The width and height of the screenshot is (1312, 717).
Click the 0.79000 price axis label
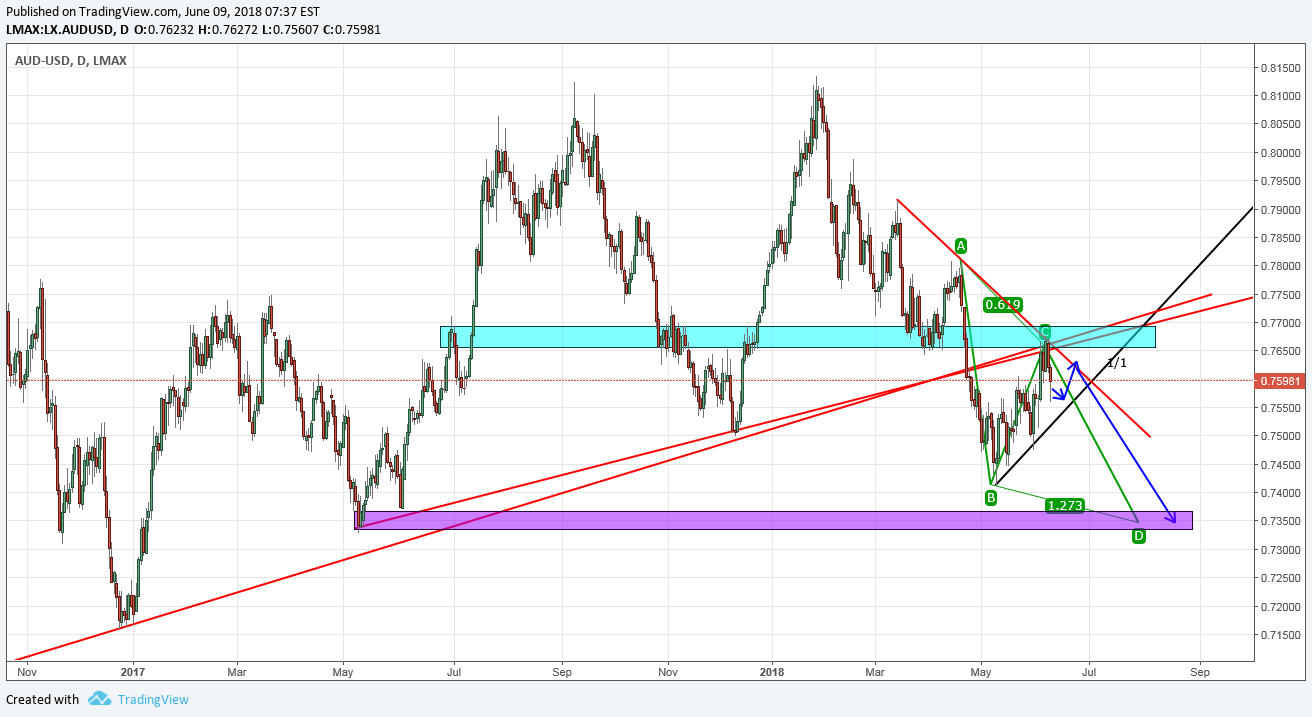[1280, 210]
